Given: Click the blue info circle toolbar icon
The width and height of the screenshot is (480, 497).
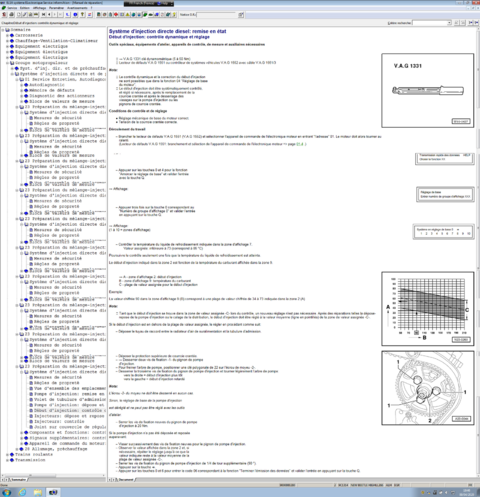Looking at the screenshot, I should pyautogui.click(x=75, y=15).
